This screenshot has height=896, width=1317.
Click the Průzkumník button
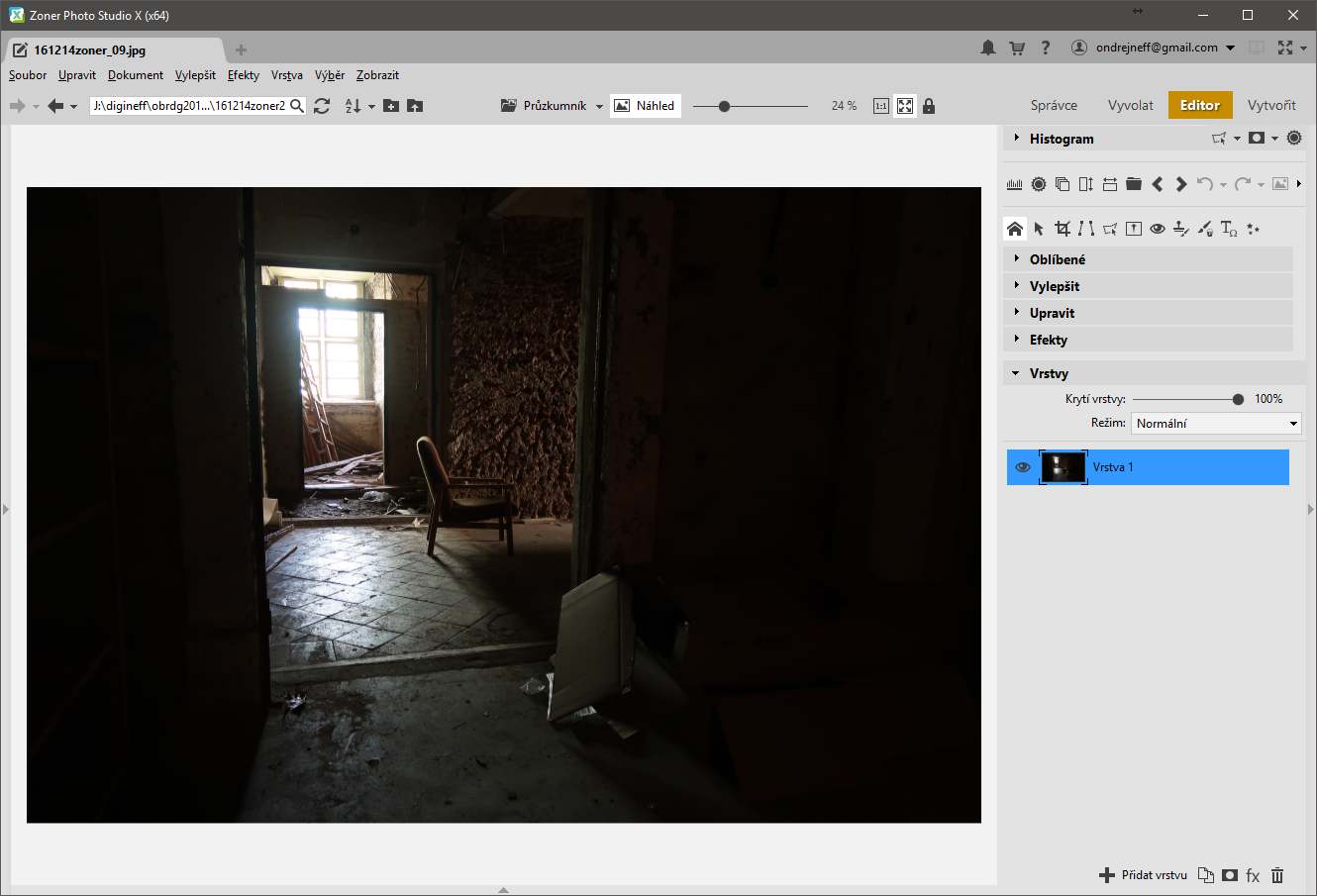click(x=544, y=106)
